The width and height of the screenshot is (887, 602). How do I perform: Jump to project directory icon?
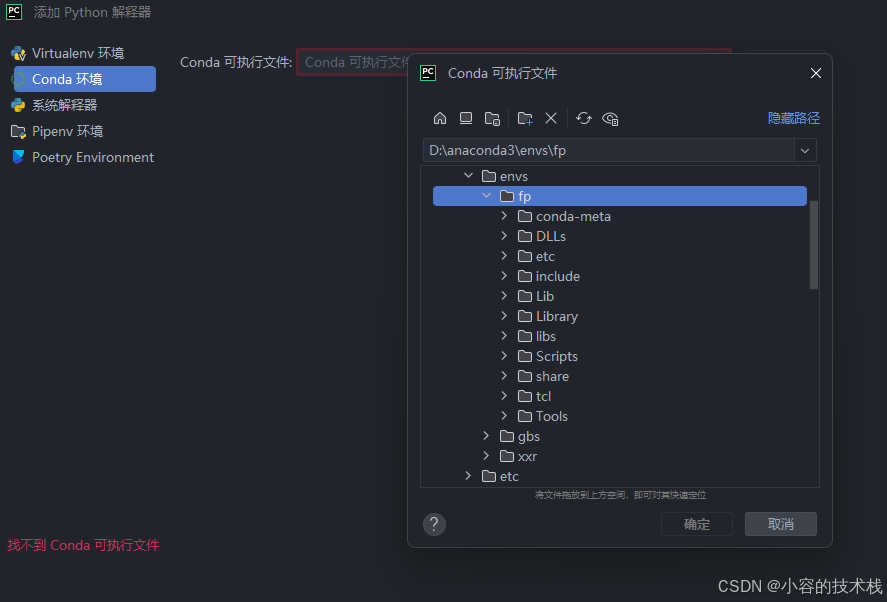[492, 118]
